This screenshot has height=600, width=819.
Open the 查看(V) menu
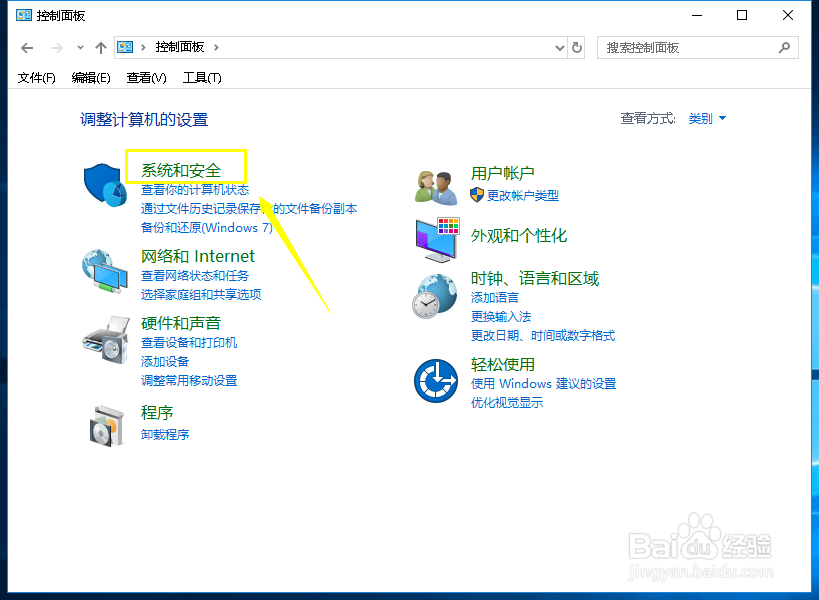(x=146, y=78)
